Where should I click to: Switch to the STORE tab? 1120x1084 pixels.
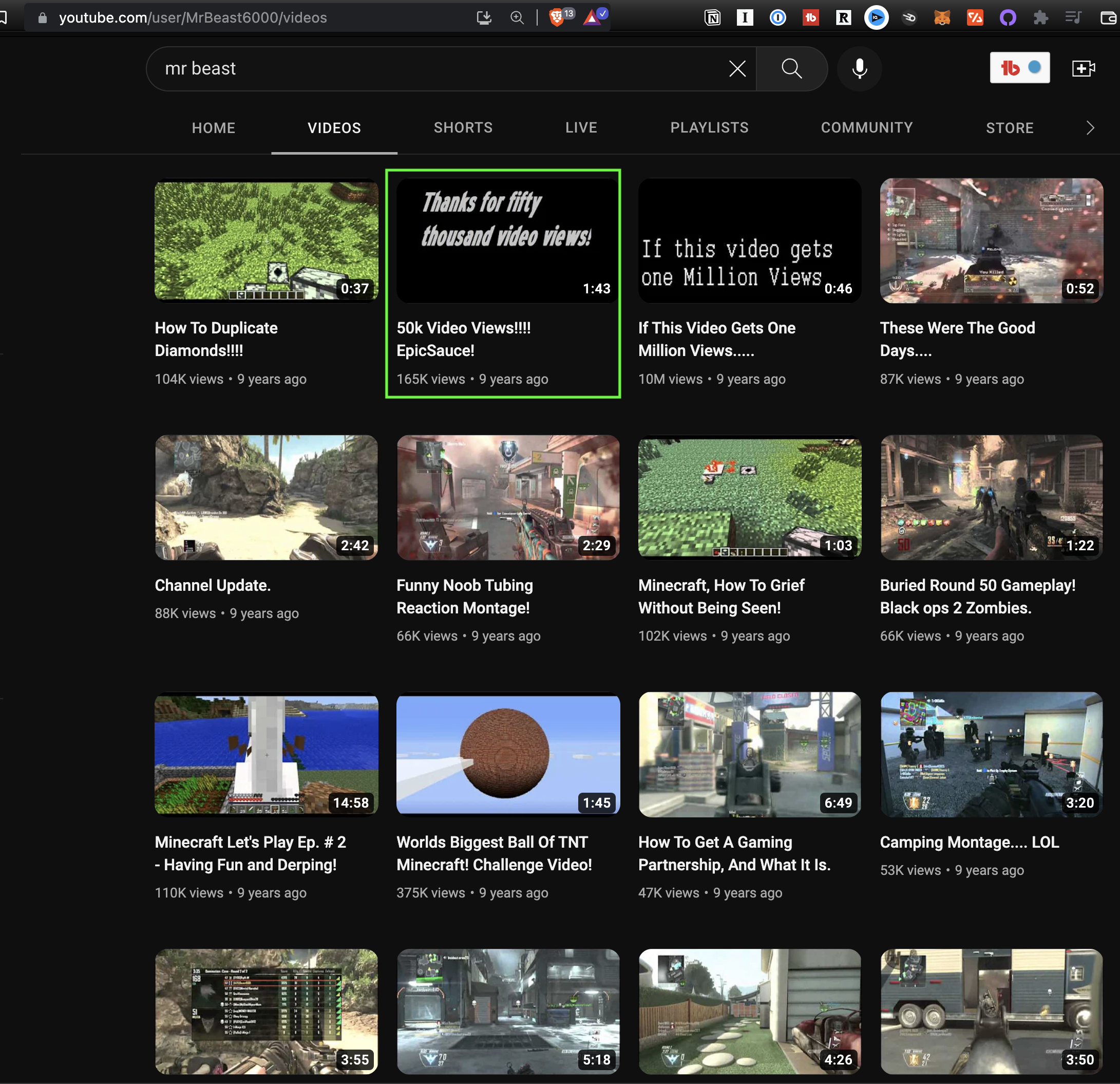coord(1010,128)
